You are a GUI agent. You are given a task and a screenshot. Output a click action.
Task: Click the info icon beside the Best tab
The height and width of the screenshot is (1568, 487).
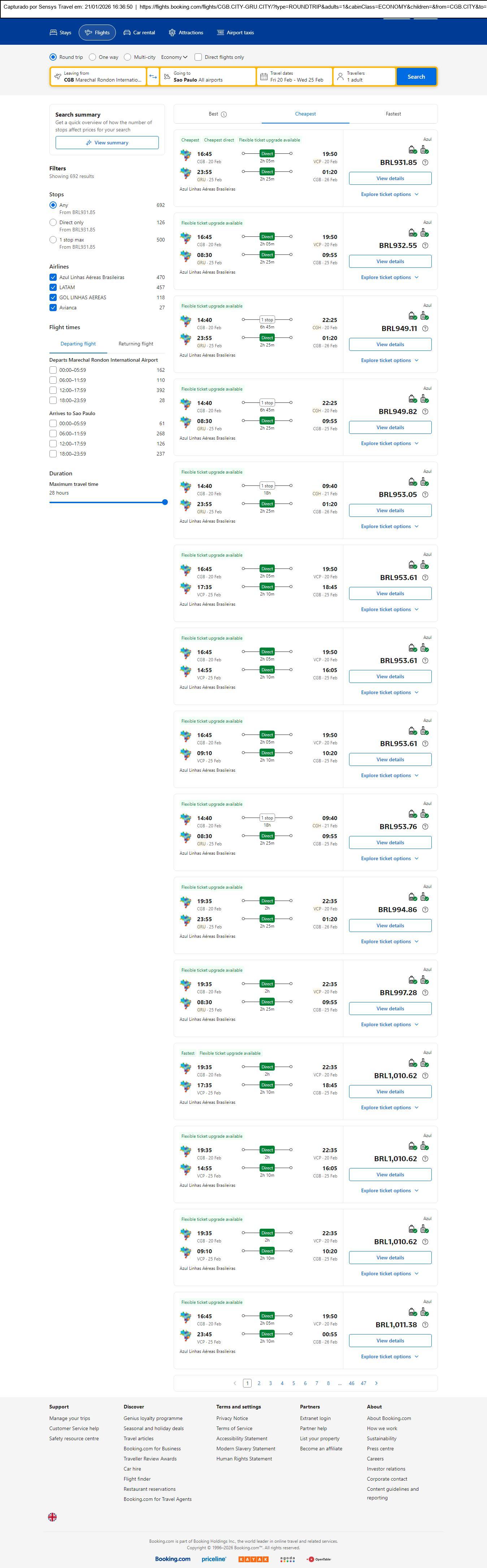[224, 114]
